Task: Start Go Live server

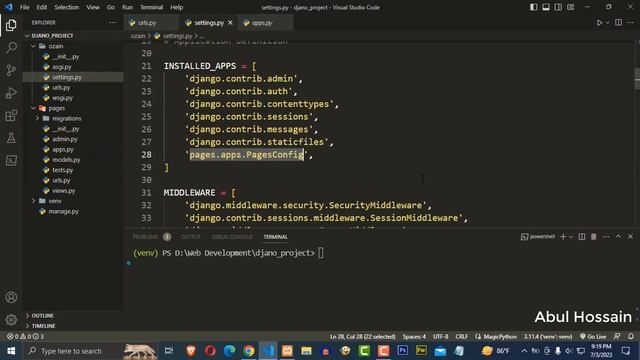Action: coord(593,336)
